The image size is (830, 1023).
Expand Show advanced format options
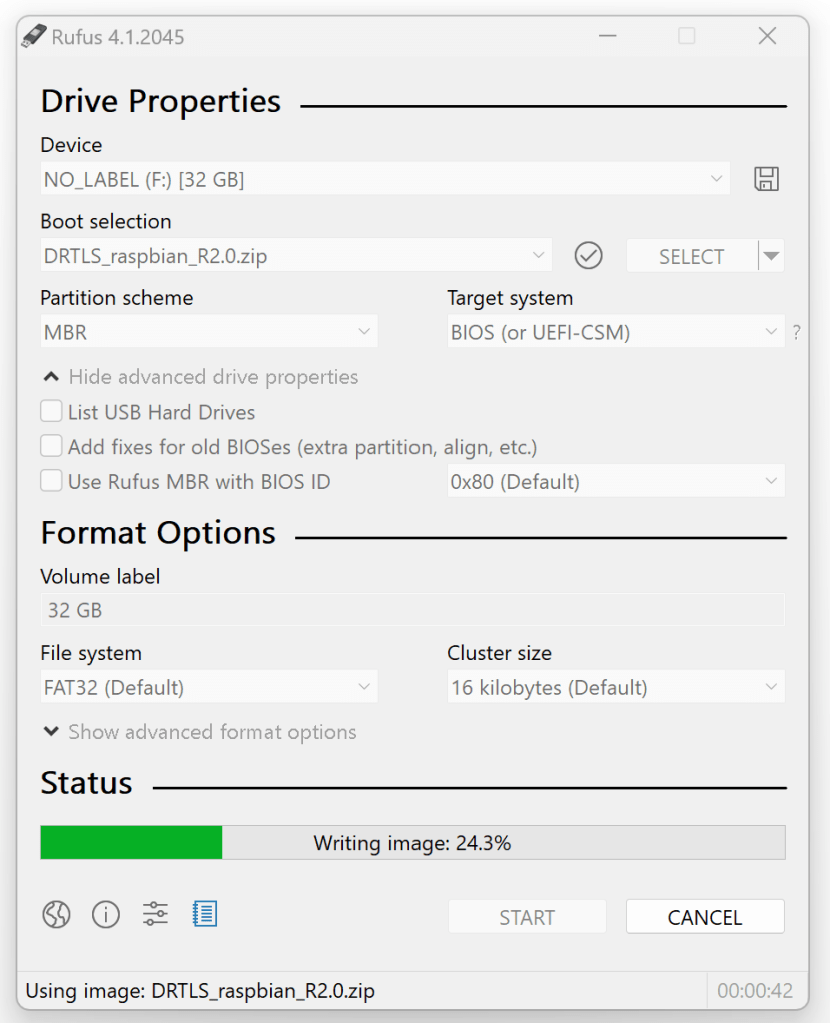click(200, 732)
